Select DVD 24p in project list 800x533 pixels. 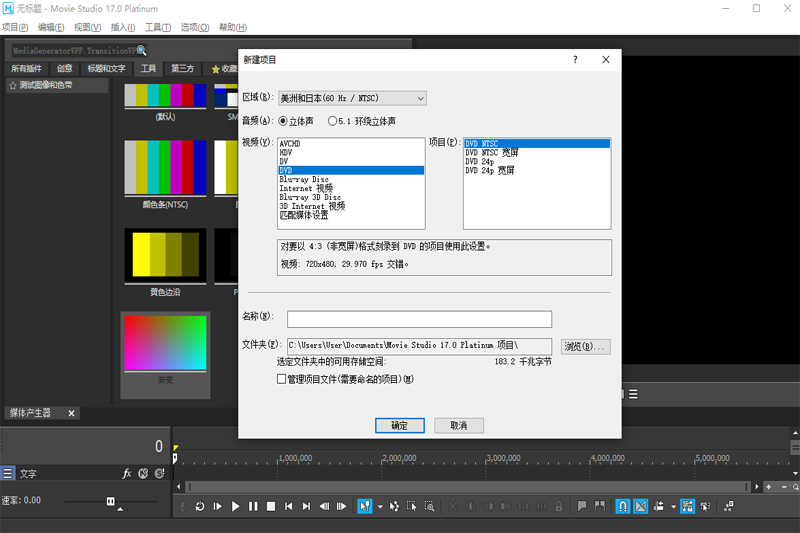click(483, 162)
